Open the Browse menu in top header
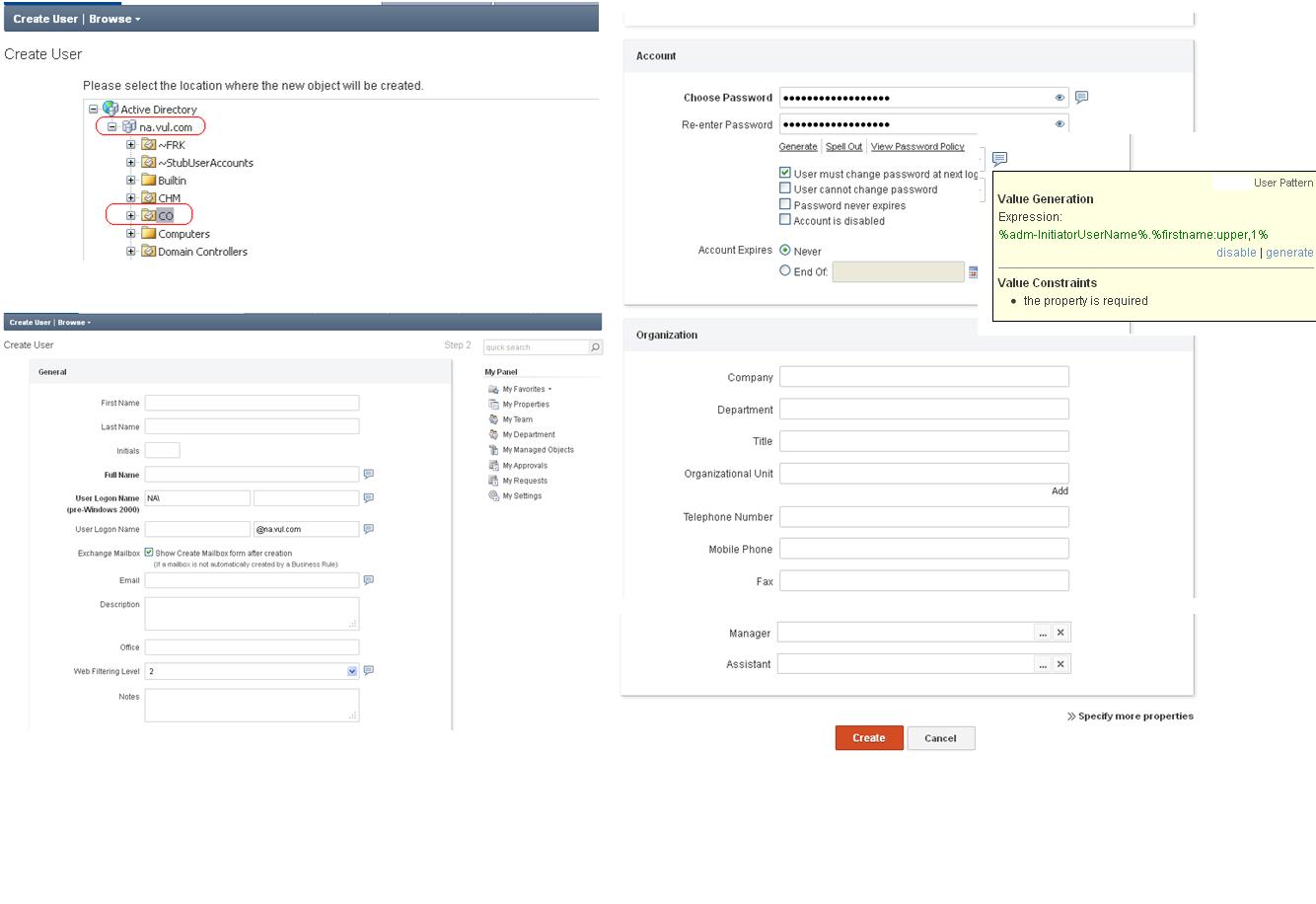 [x=114, y=19]
